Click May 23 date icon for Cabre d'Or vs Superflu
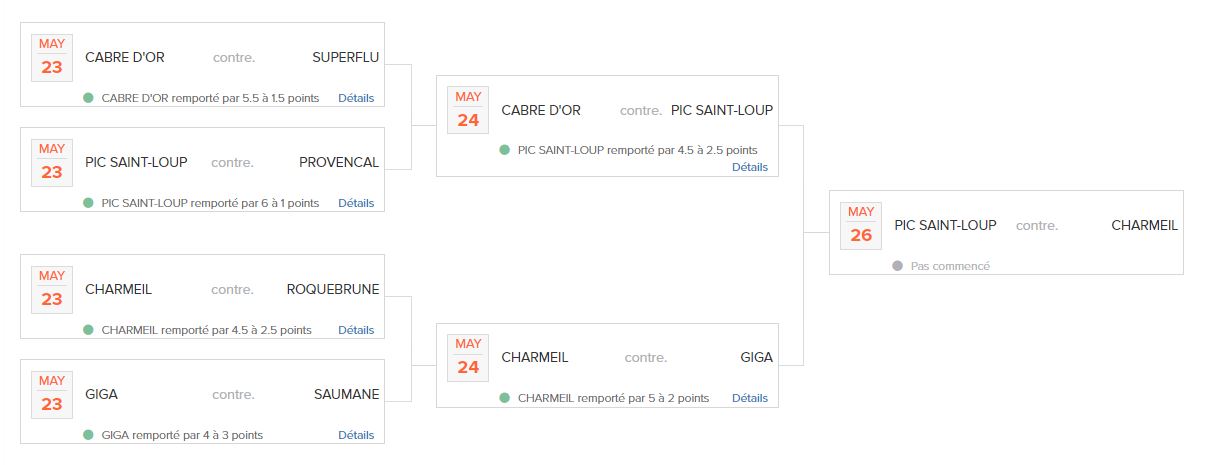This screenshot has width=1207, height=465. (52, 57)
